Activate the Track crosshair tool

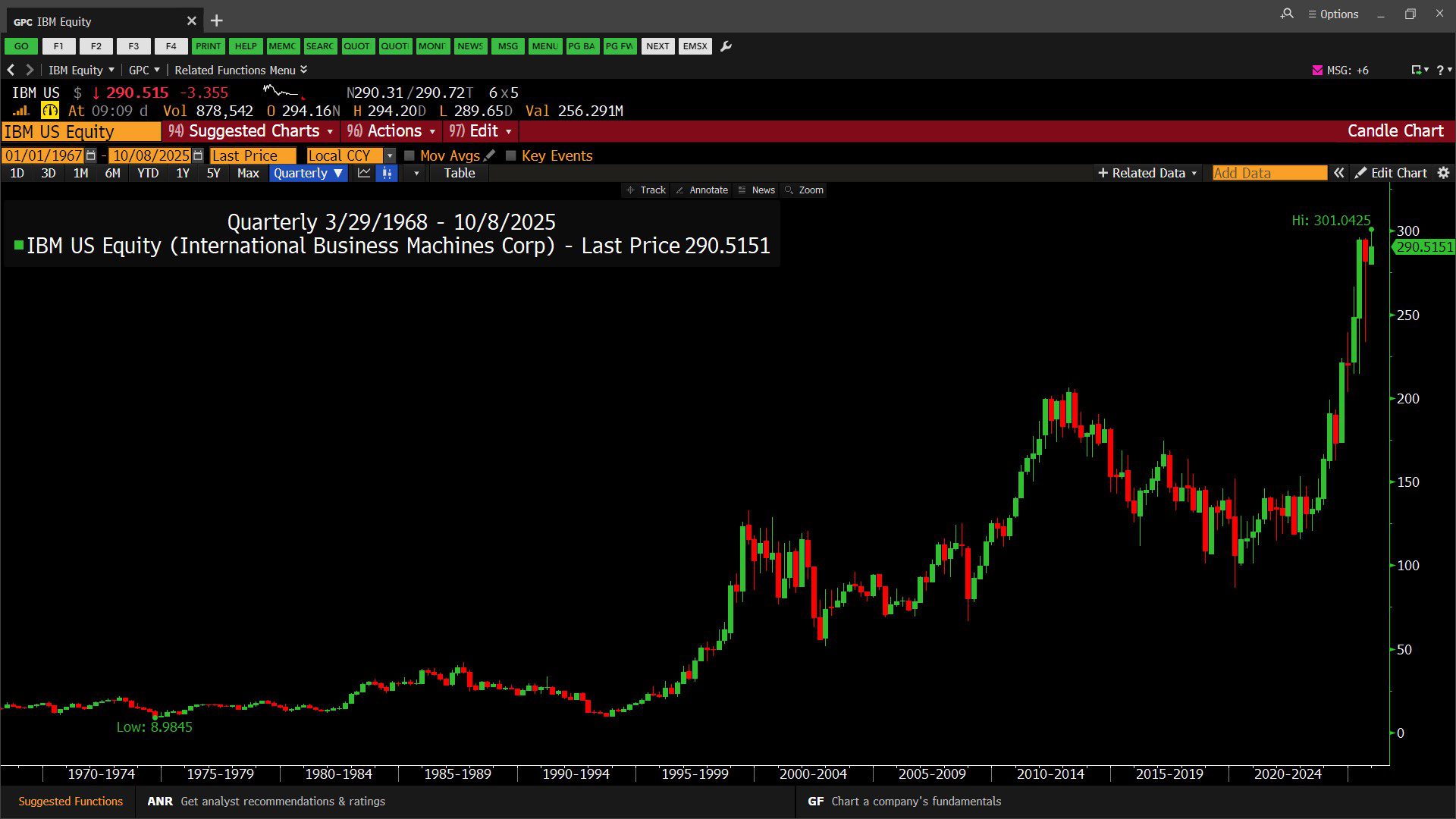645,190
